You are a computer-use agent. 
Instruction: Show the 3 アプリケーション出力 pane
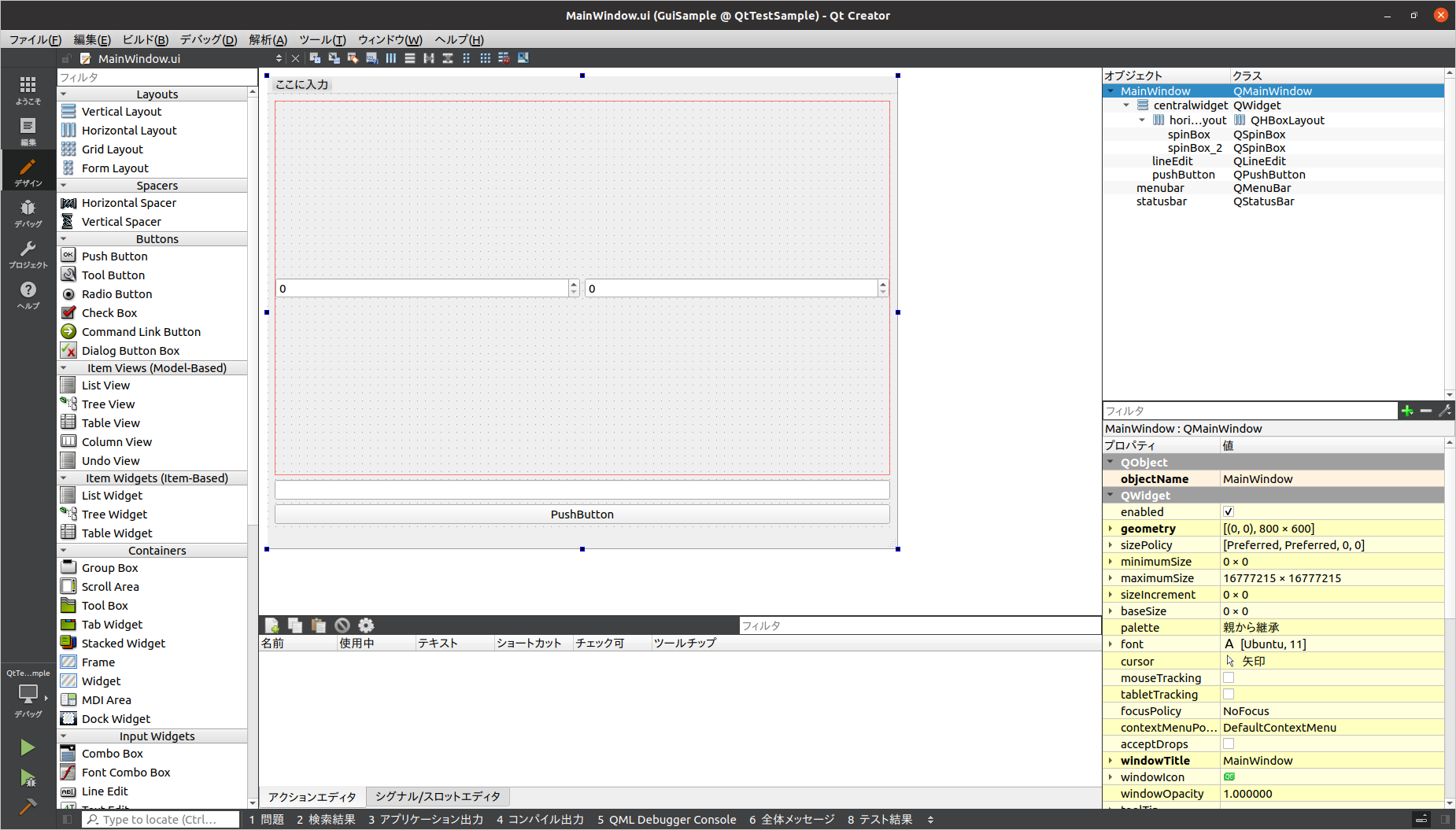point(426,820)
